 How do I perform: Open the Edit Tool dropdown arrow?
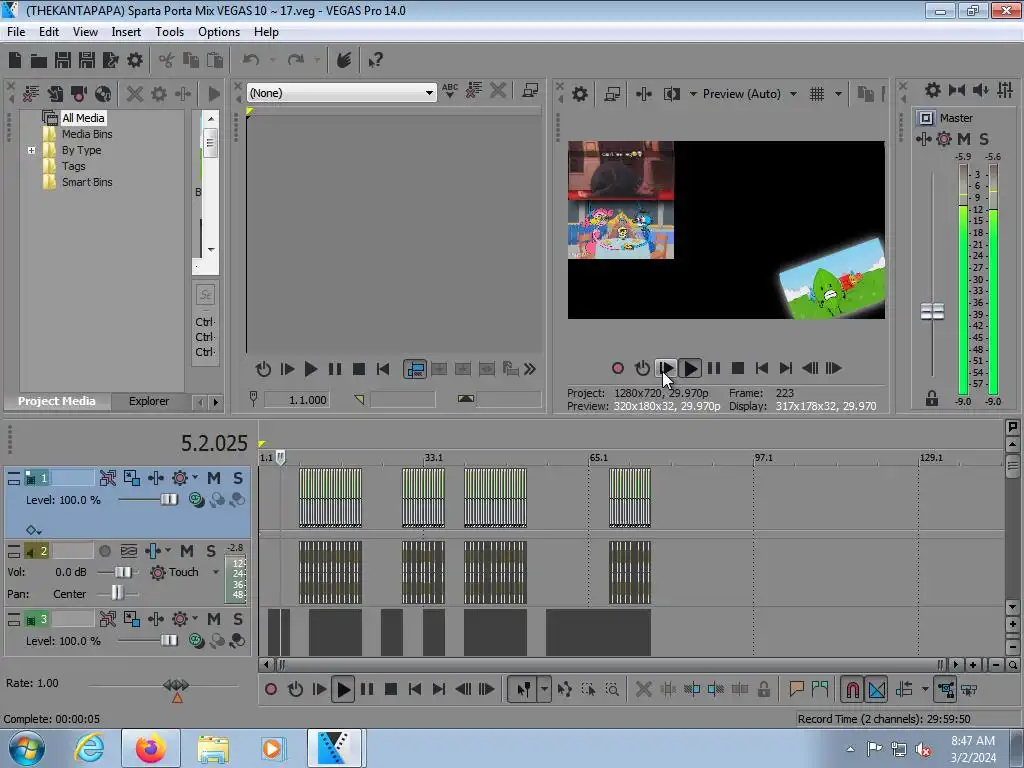point(544,689)
